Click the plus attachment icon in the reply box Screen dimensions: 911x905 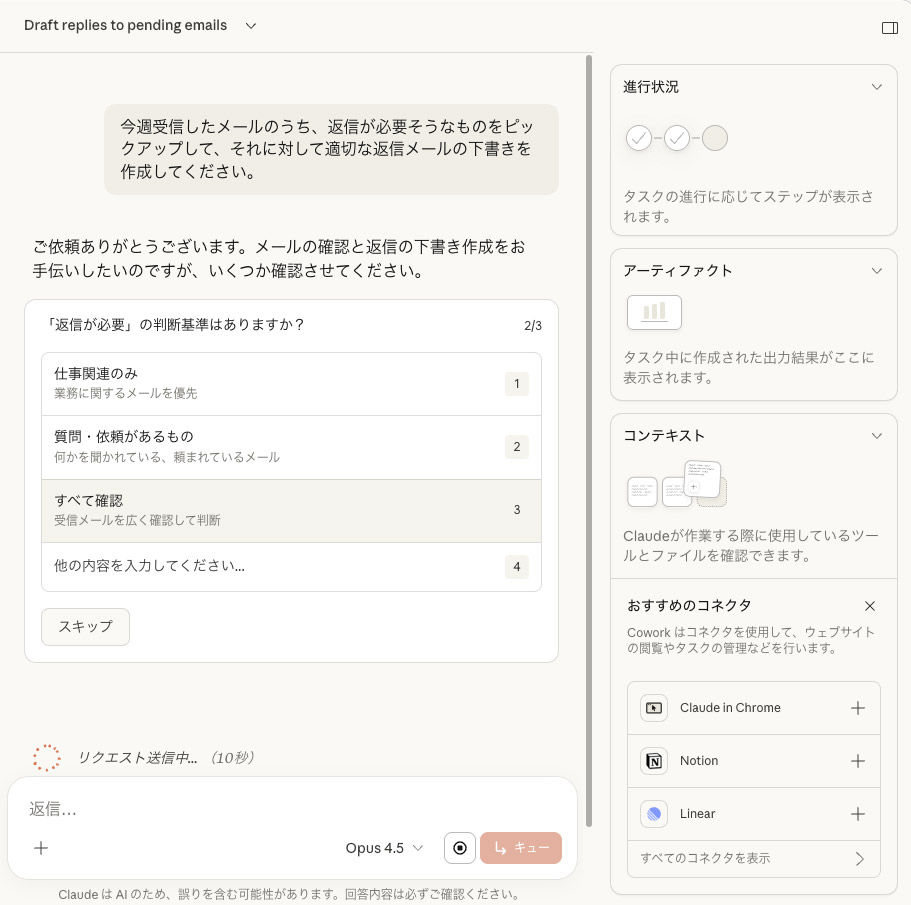(x=40, y=848)
